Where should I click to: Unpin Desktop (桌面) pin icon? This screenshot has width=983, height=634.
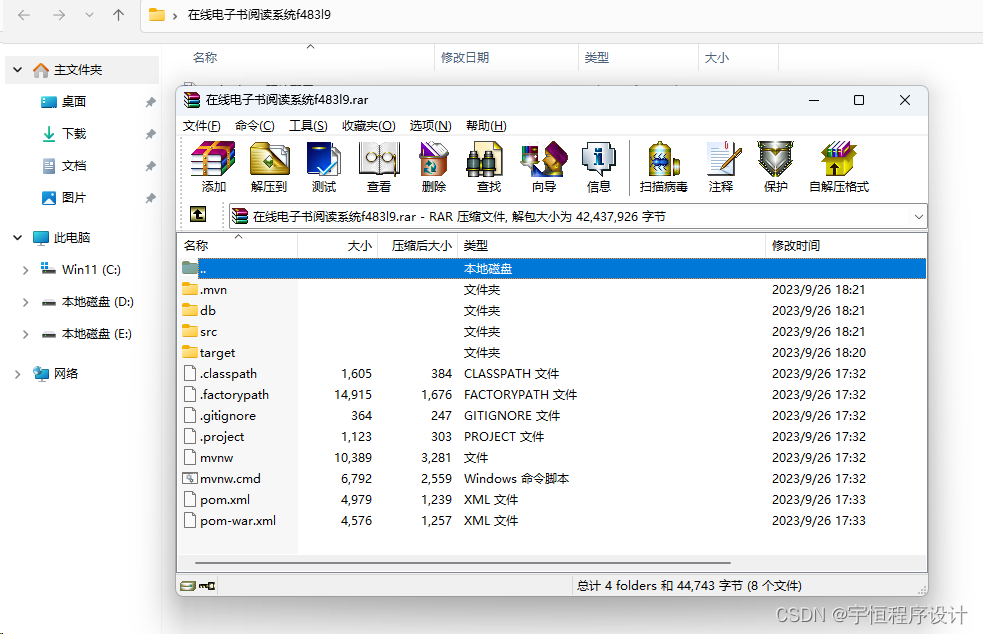pos(150,102)
